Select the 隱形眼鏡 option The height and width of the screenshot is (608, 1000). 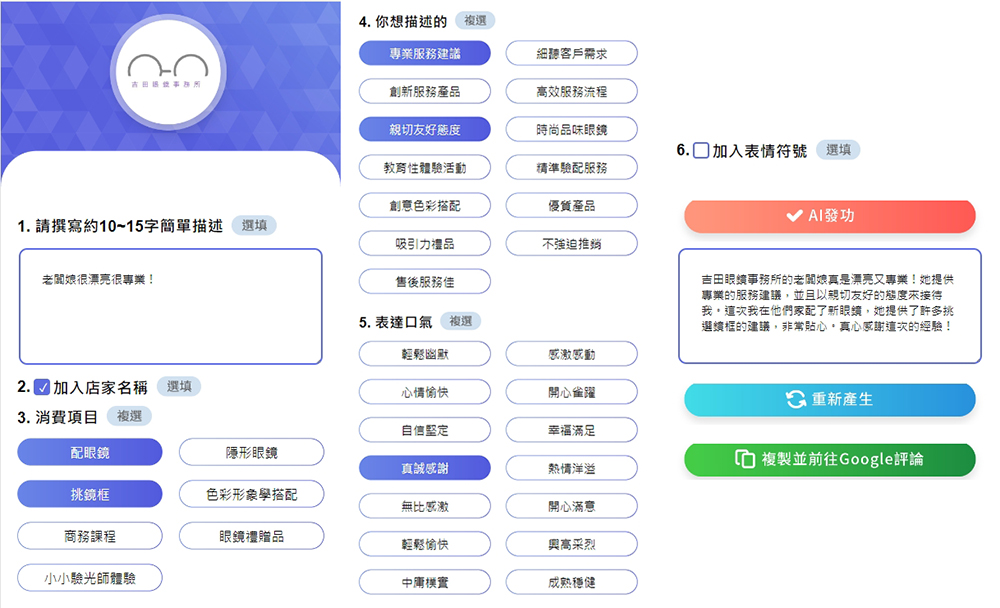coord(252,452)
